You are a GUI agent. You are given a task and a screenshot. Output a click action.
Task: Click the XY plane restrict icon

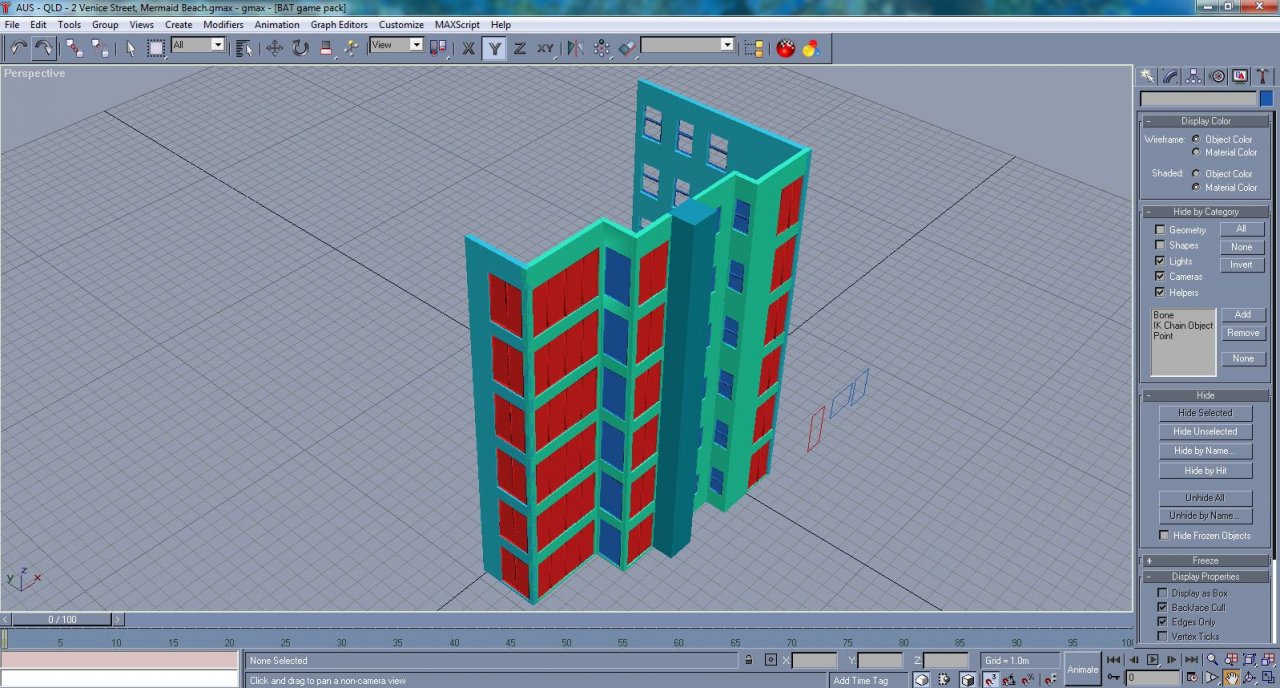545,47
